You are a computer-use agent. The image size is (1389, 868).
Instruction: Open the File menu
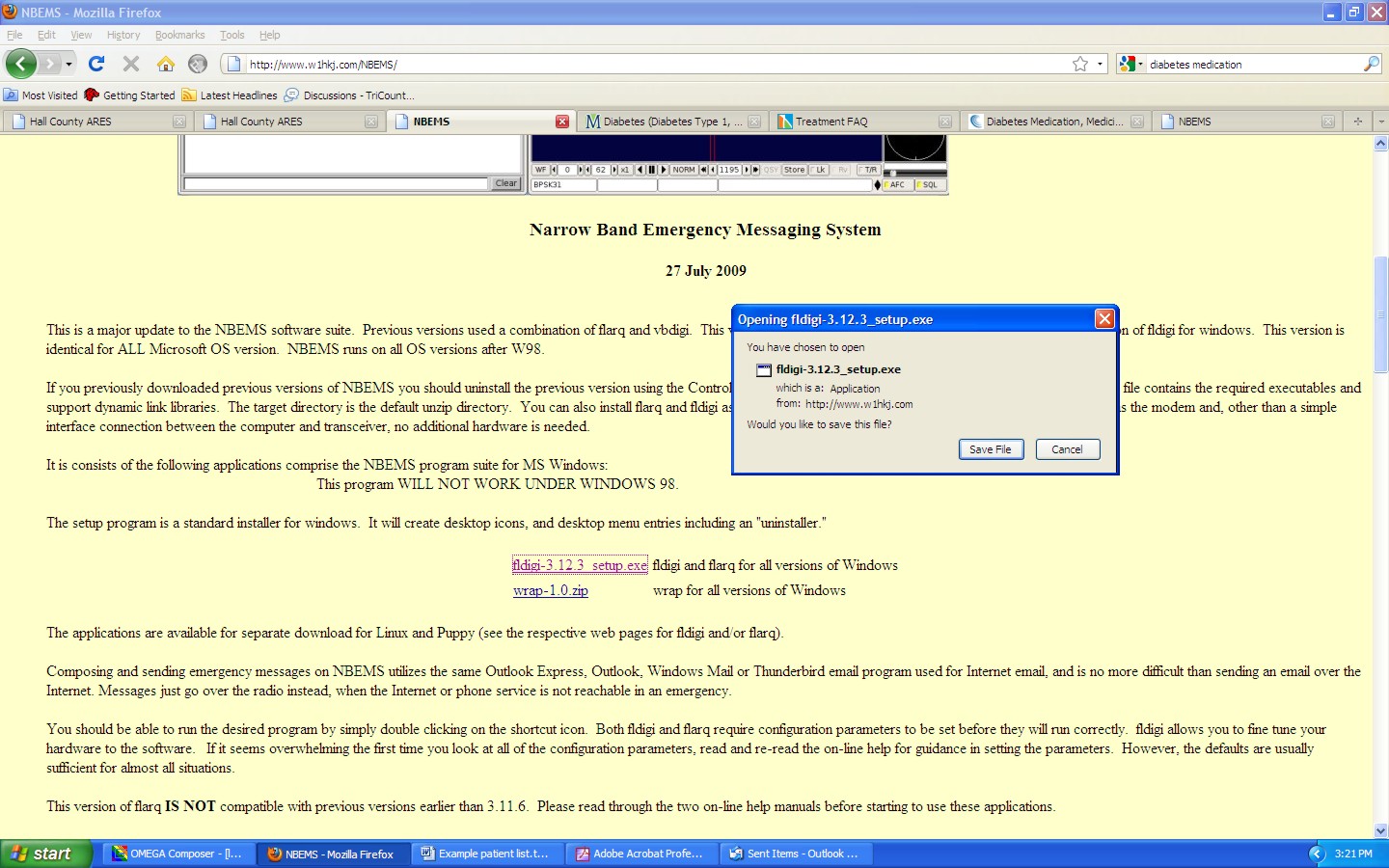tap(14, 35)
